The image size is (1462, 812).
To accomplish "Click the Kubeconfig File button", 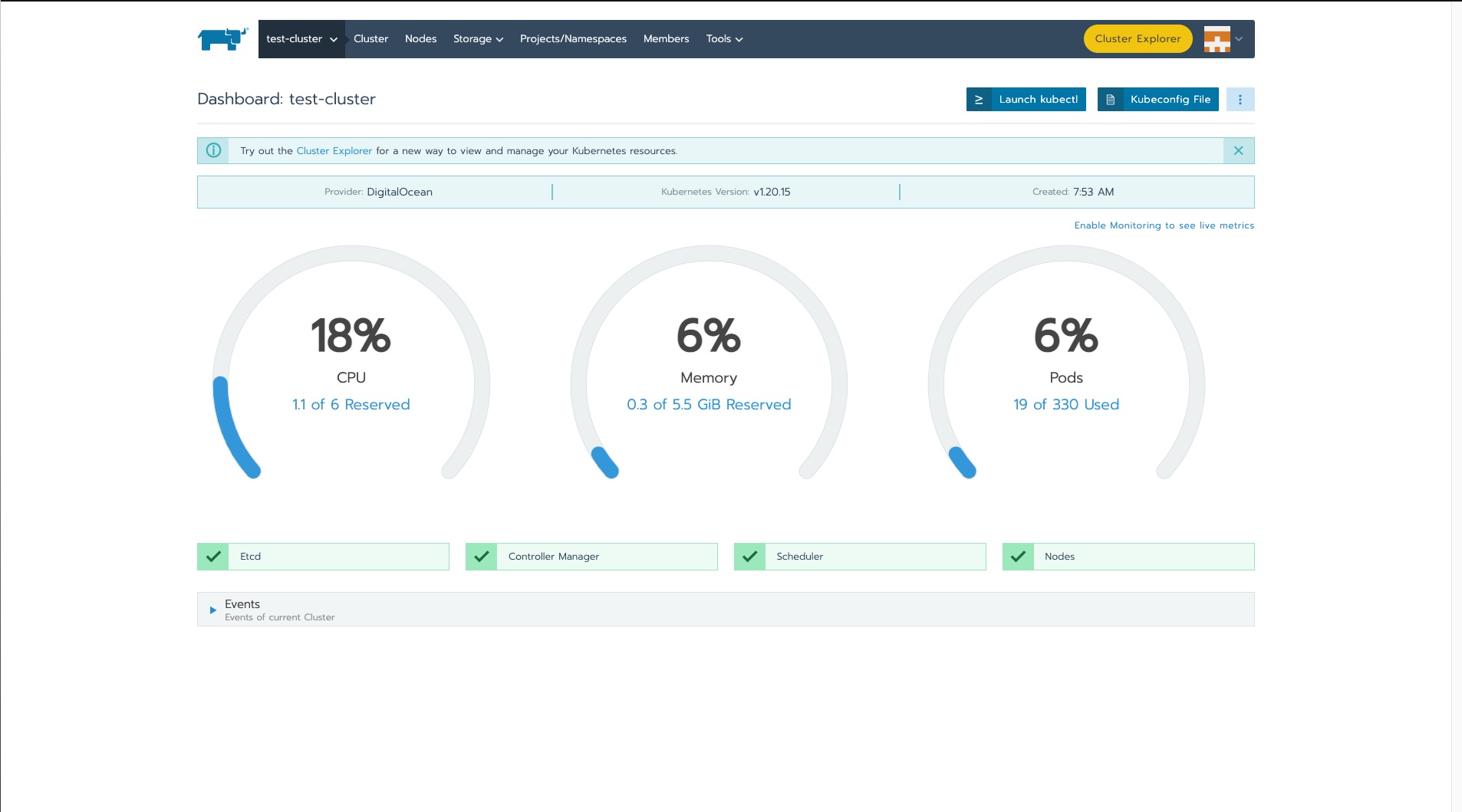I will pyautogui.click(x=1157, y=99).
